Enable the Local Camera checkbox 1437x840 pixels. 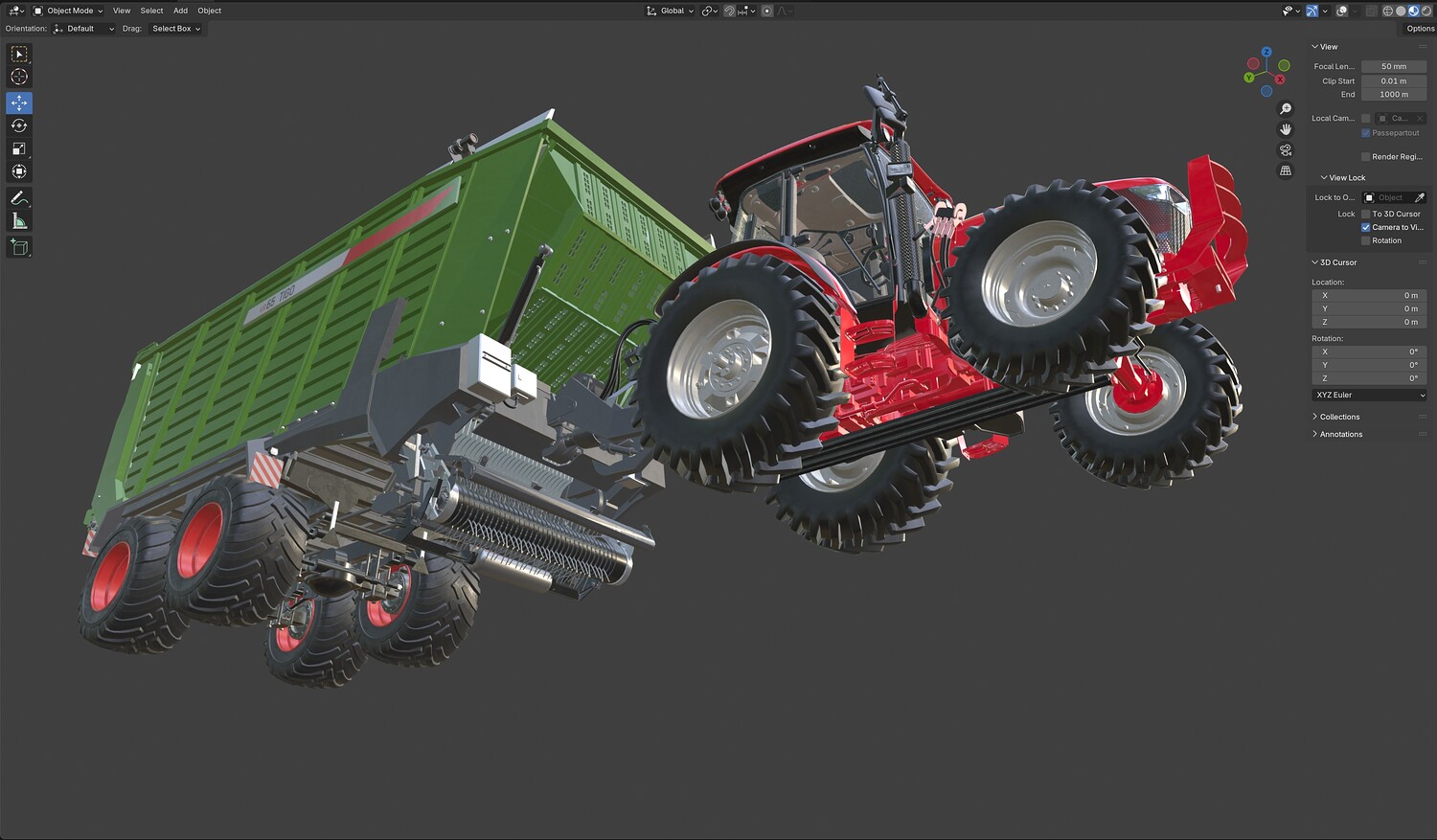pyautogui.click(x=1365, y=119)
